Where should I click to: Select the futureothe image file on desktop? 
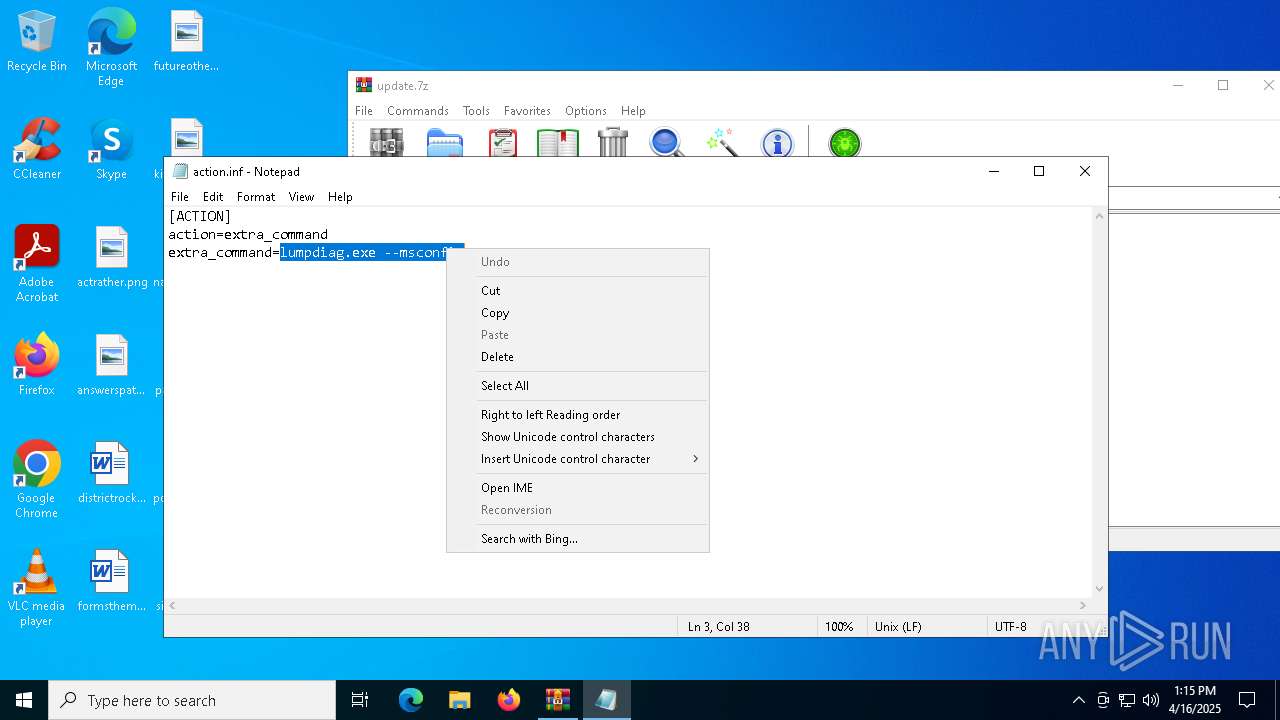tap(186, 42)
